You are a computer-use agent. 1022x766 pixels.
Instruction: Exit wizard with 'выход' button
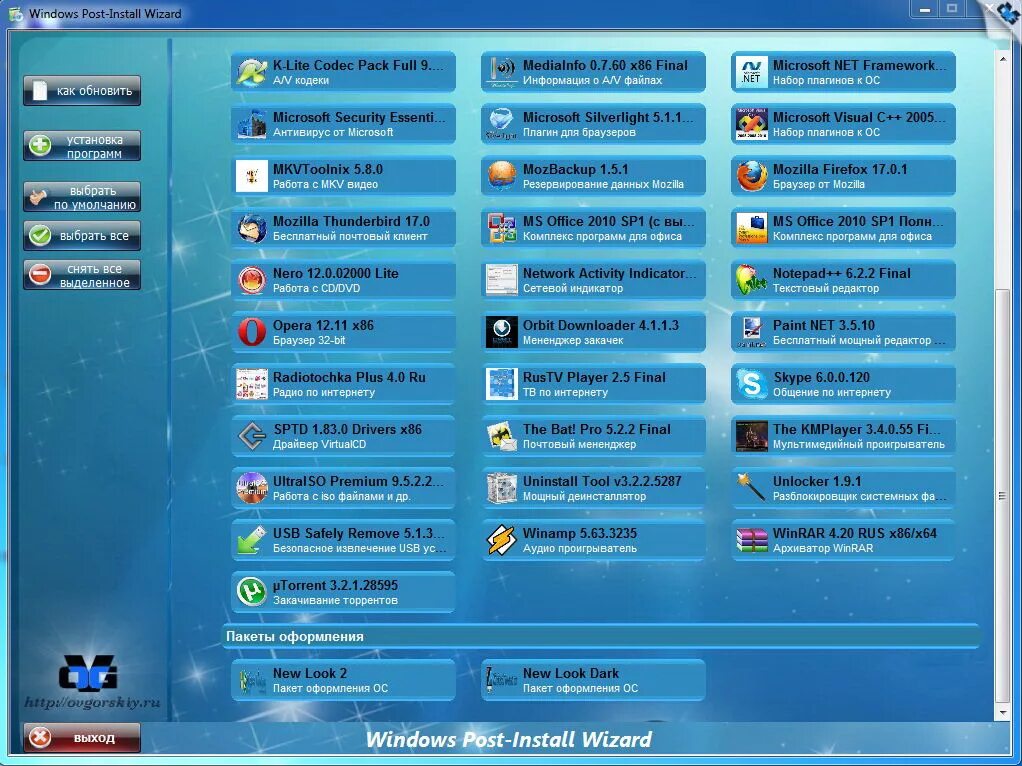(82, 738)
